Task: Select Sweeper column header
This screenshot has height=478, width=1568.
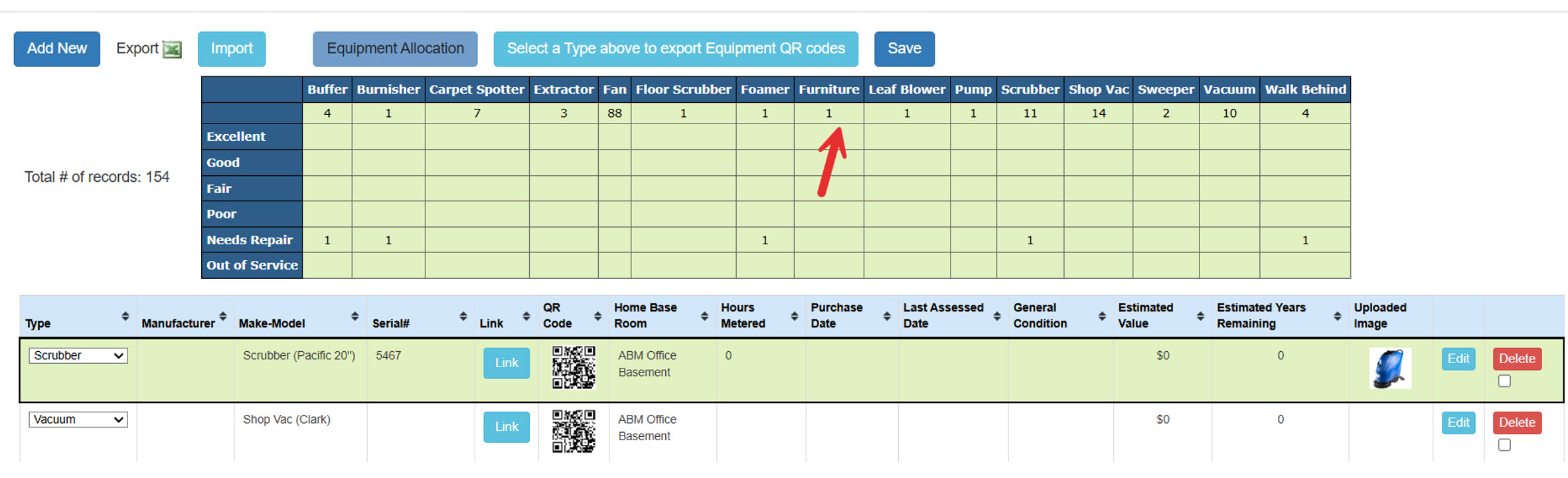Action: [1166, 90]
